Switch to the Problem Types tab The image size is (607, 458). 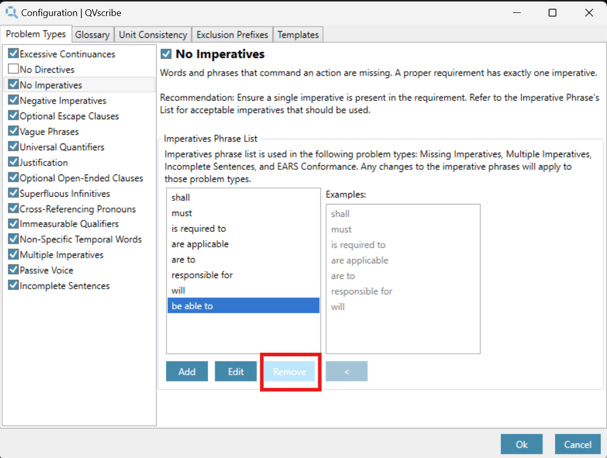(36, 34)
